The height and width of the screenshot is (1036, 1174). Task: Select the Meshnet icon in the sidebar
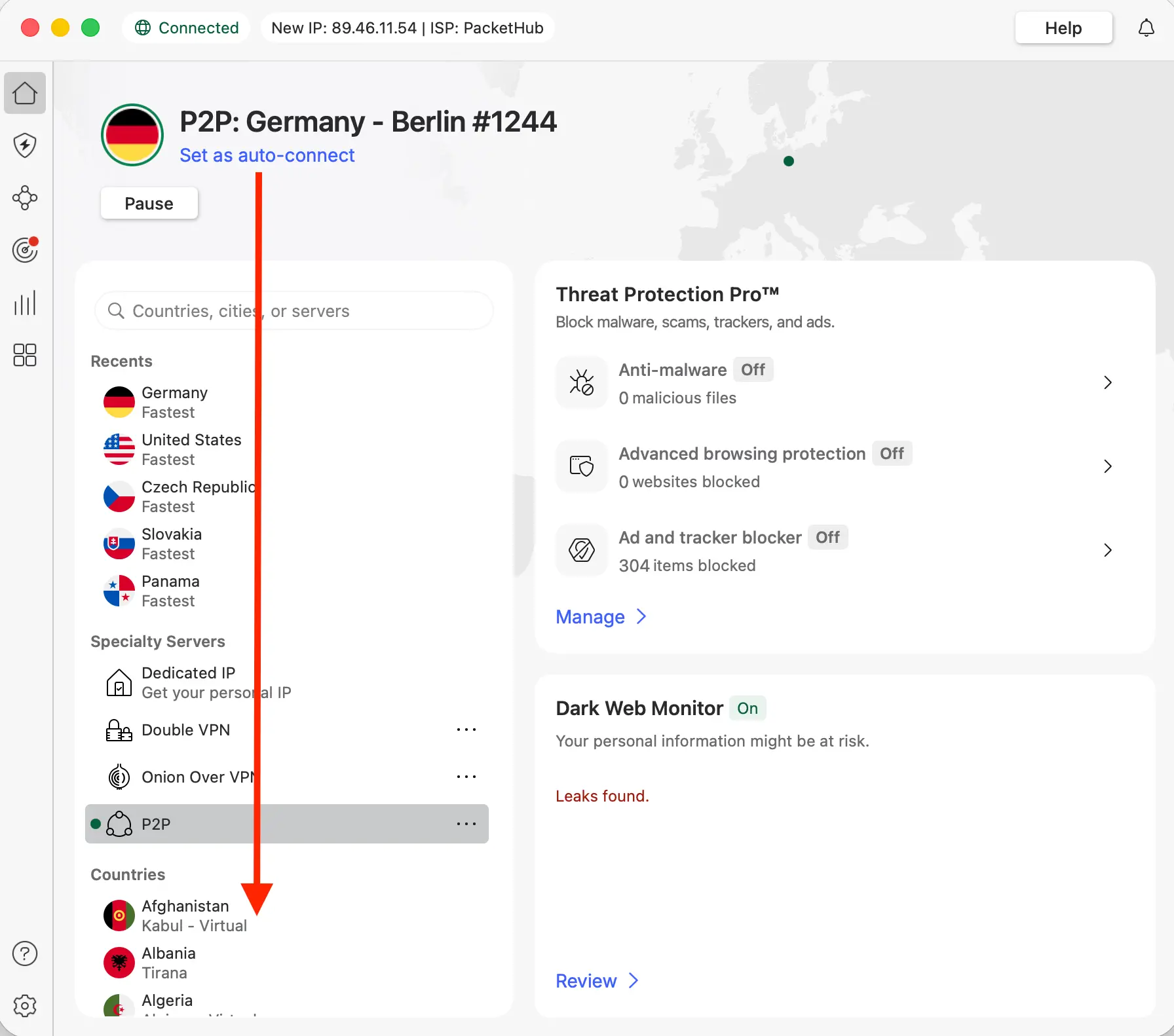24,198
